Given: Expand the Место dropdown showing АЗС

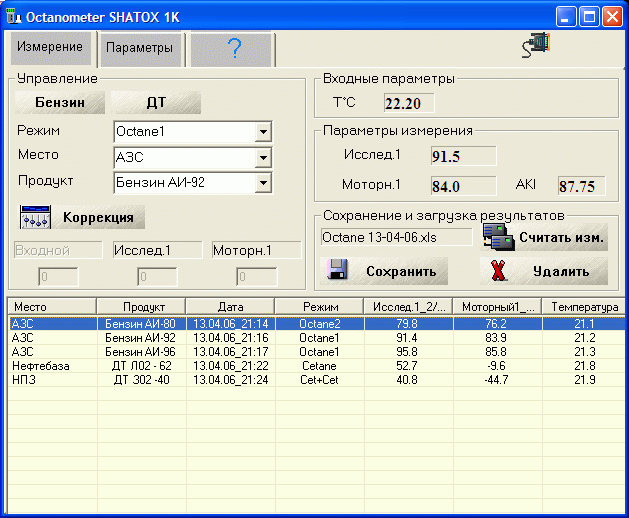Looking at the screenshot, I should [x=263, y=157].
